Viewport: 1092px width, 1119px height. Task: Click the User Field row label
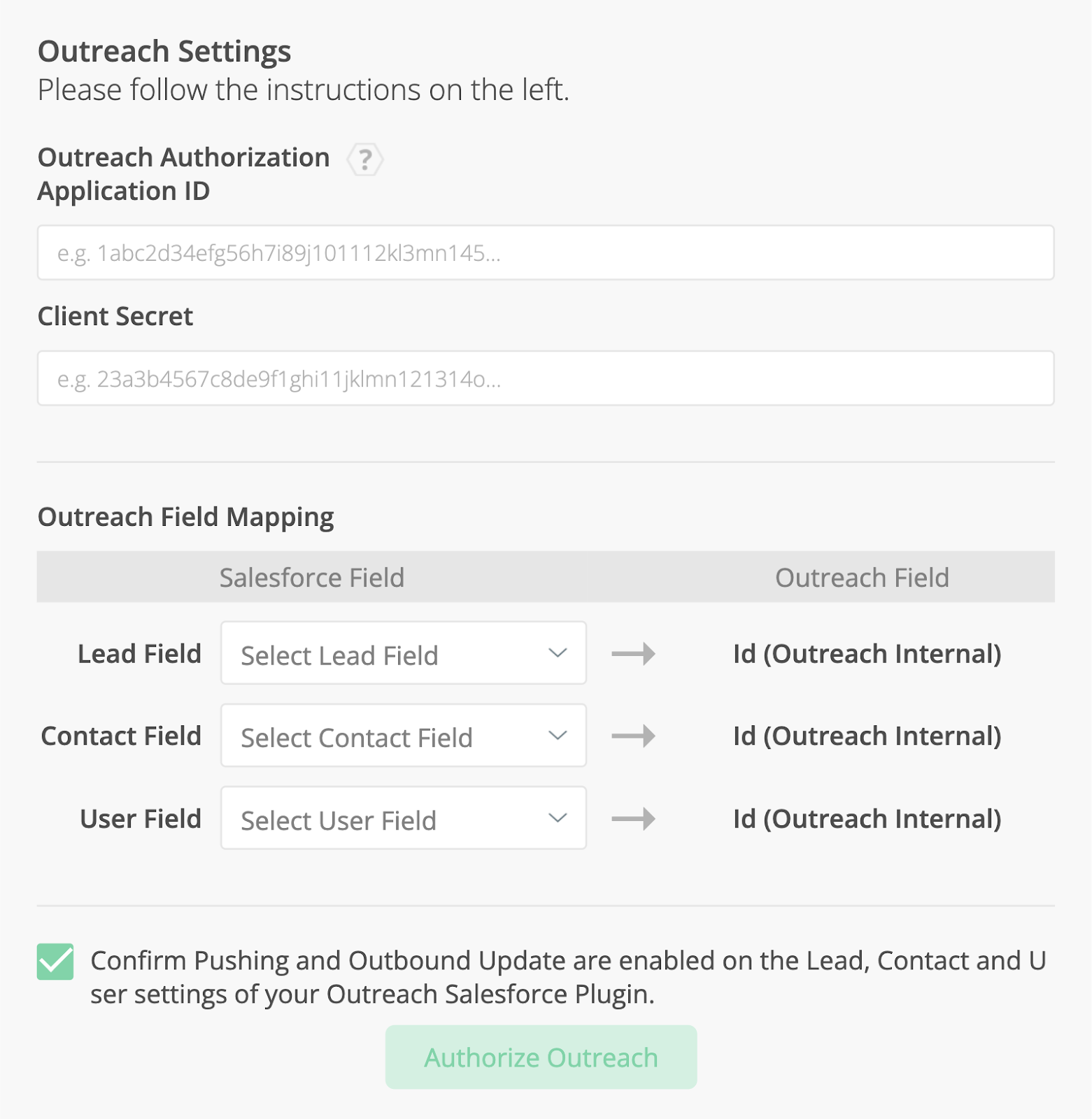[x=141, y=818]
